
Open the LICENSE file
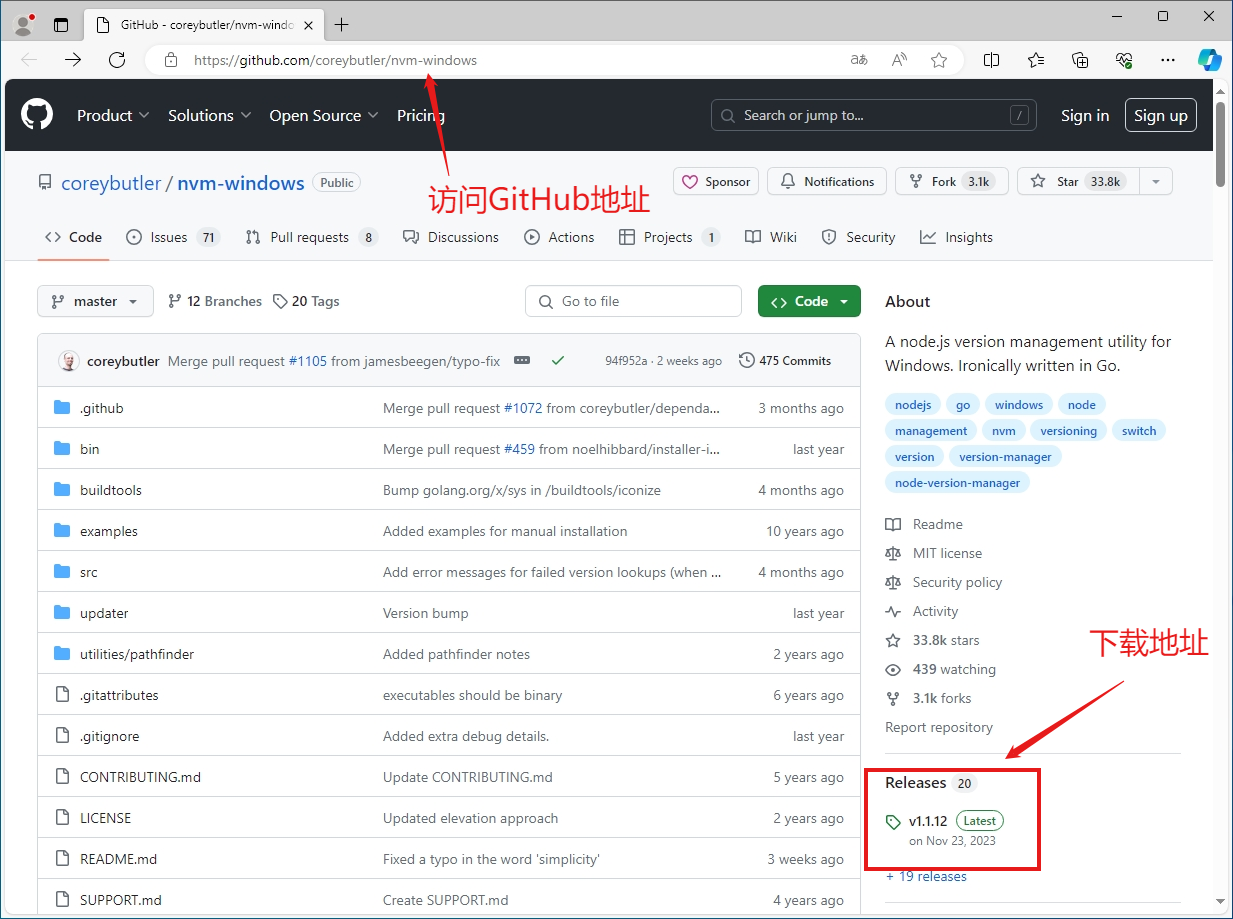(105, 818)
